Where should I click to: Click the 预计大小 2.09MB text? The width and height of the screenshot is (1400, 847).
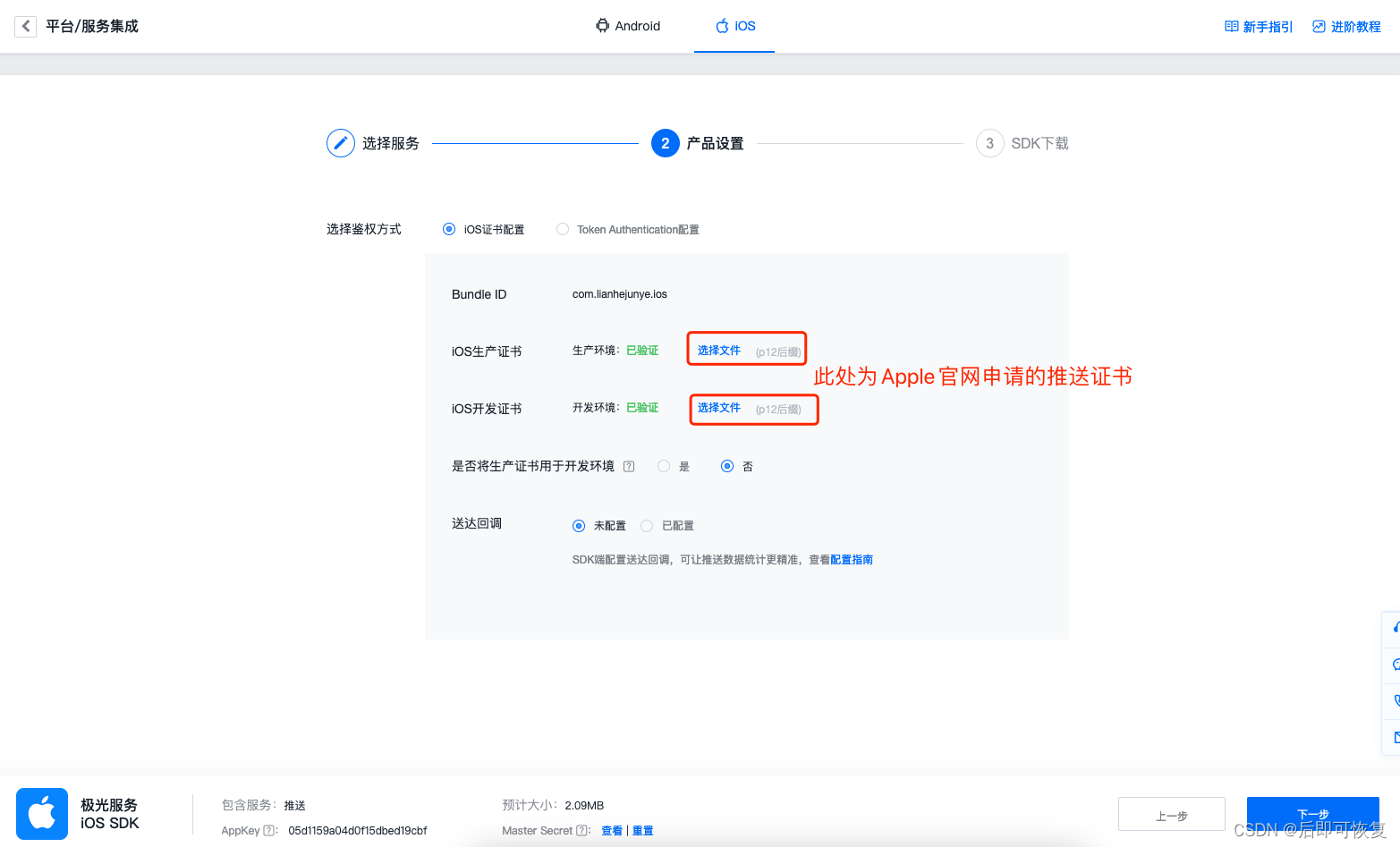554,805
